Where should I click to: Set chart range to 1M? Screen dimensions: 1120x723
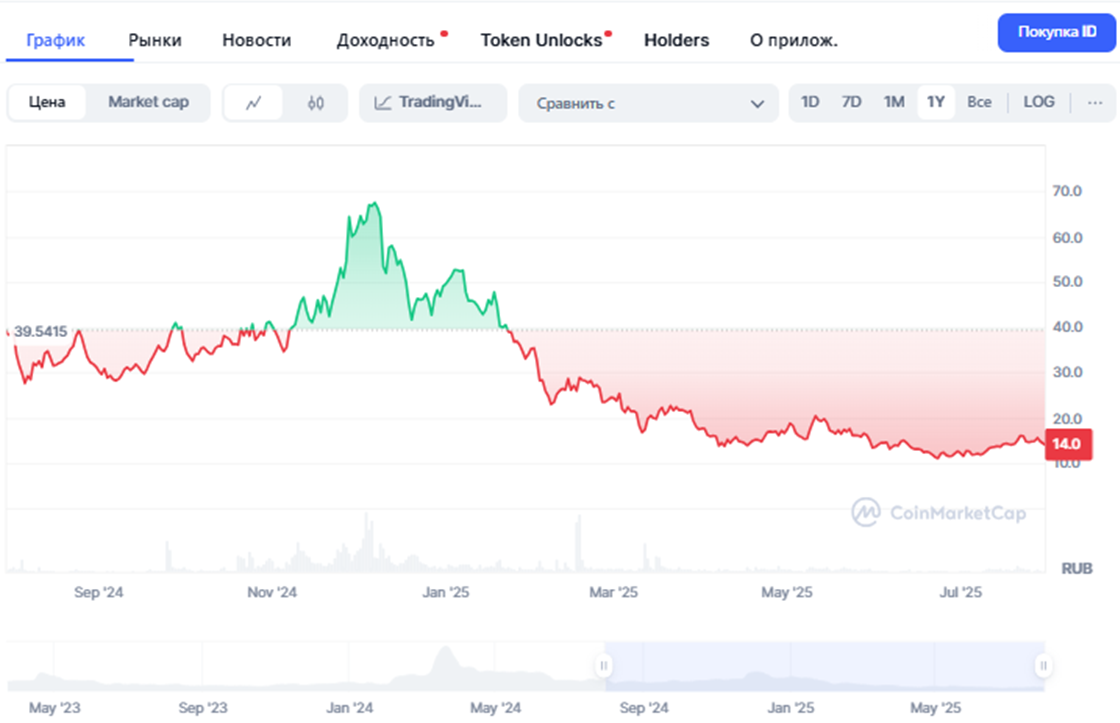click(894, 102)
